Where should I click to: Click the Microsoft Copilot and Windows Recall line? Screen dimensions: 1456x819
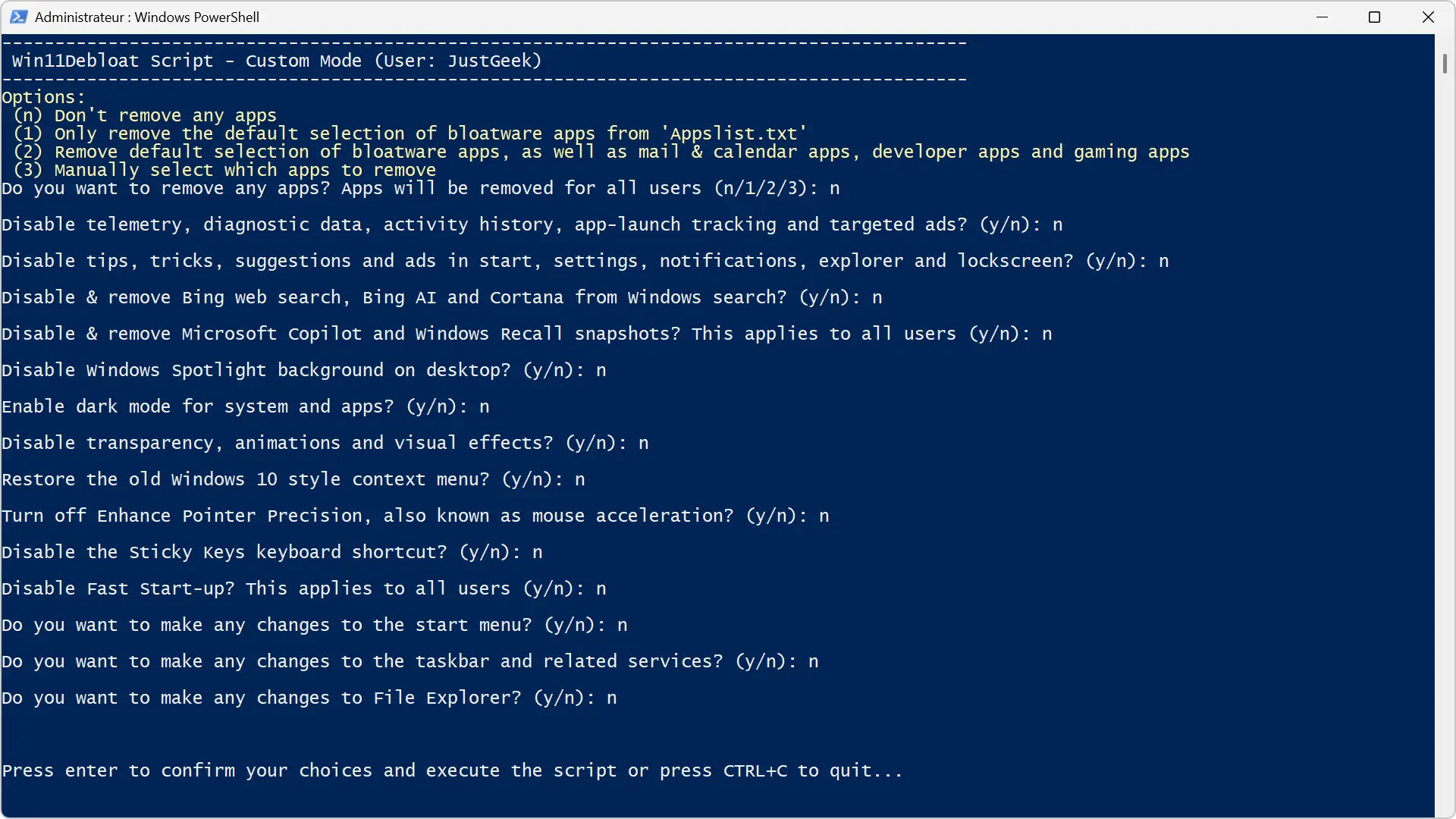tap(527, 334)
